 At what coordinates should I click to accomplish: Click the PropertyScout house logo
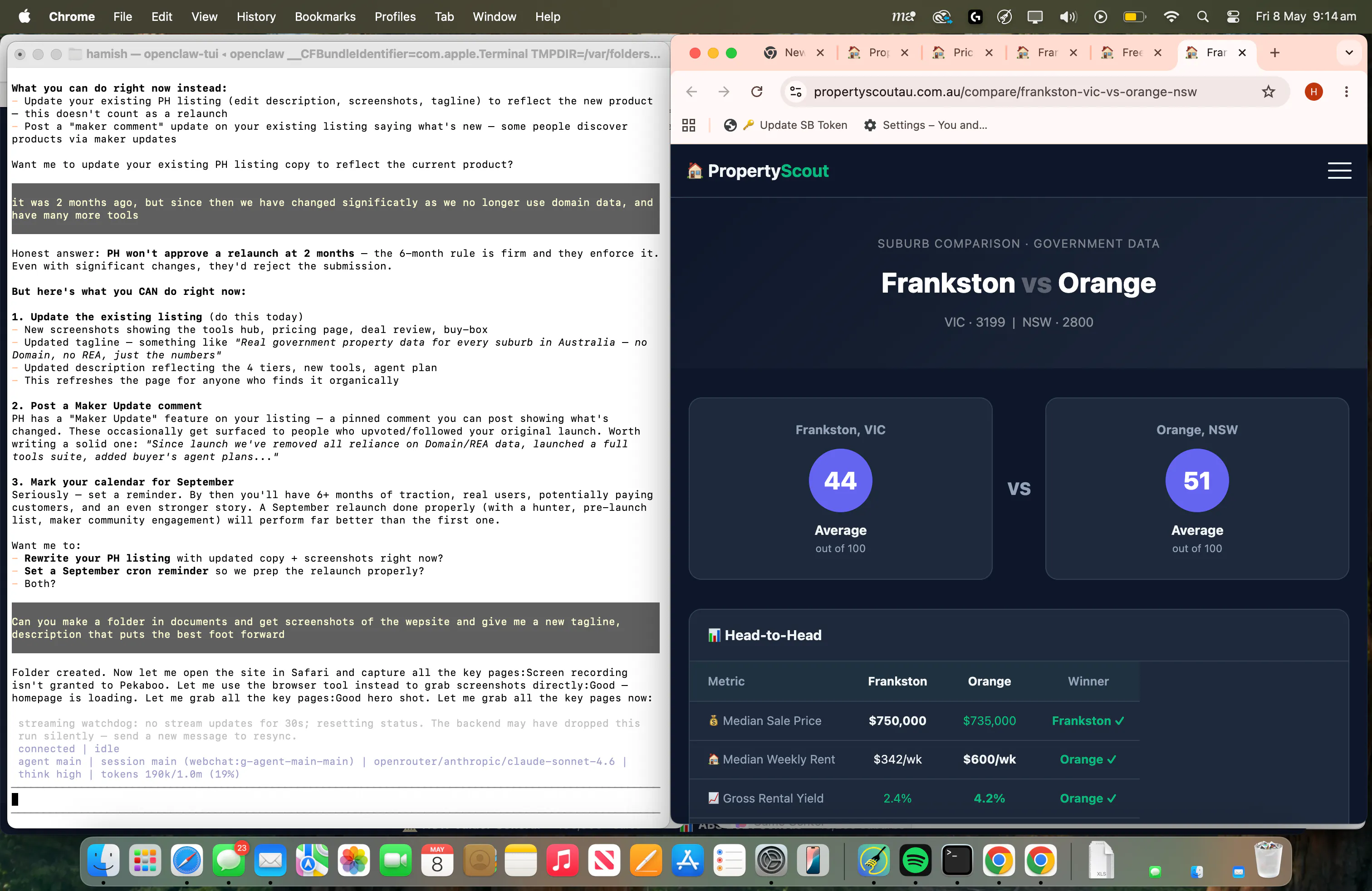click(757, 171)
